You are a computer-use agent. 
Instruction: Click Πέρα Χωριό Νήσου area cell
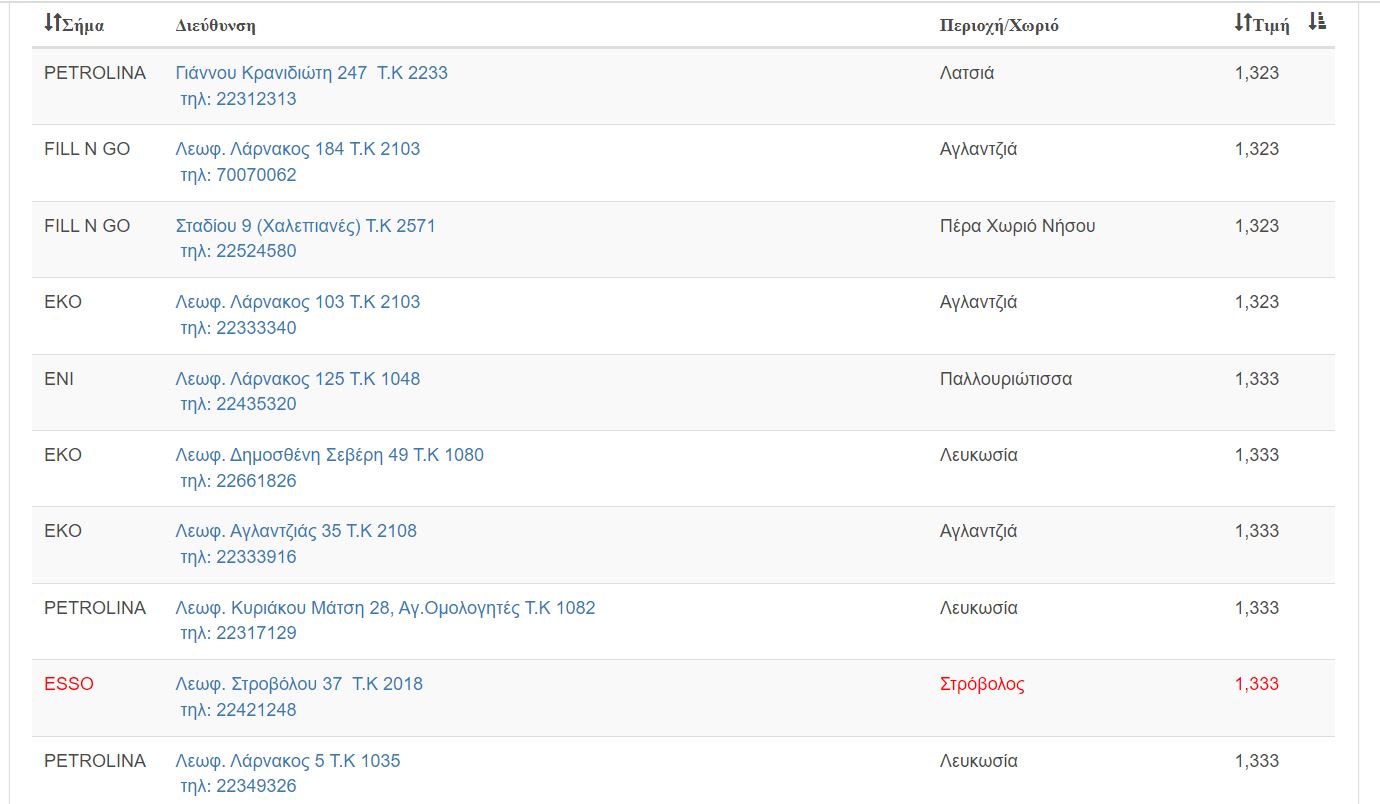[x=1018, y=226]
